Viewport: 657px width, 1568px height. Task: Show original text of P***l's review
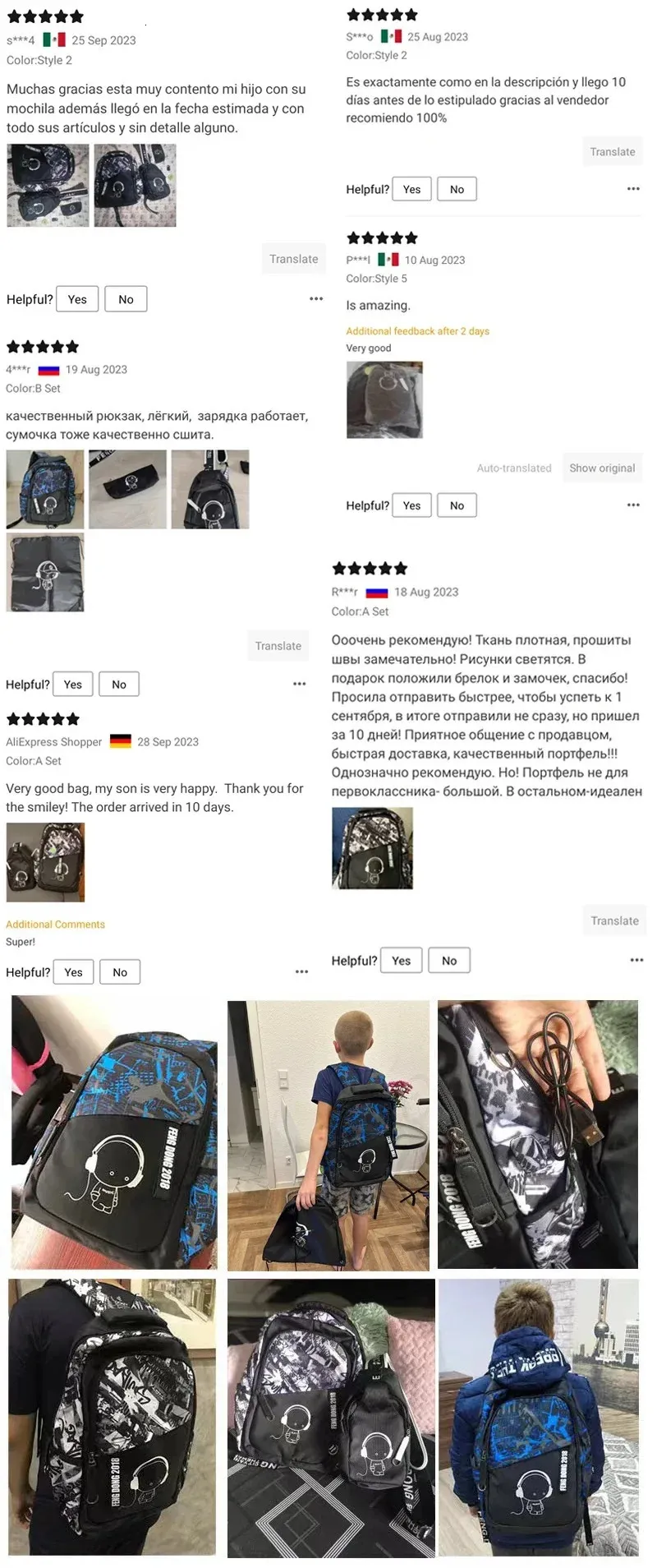(602, 468)
